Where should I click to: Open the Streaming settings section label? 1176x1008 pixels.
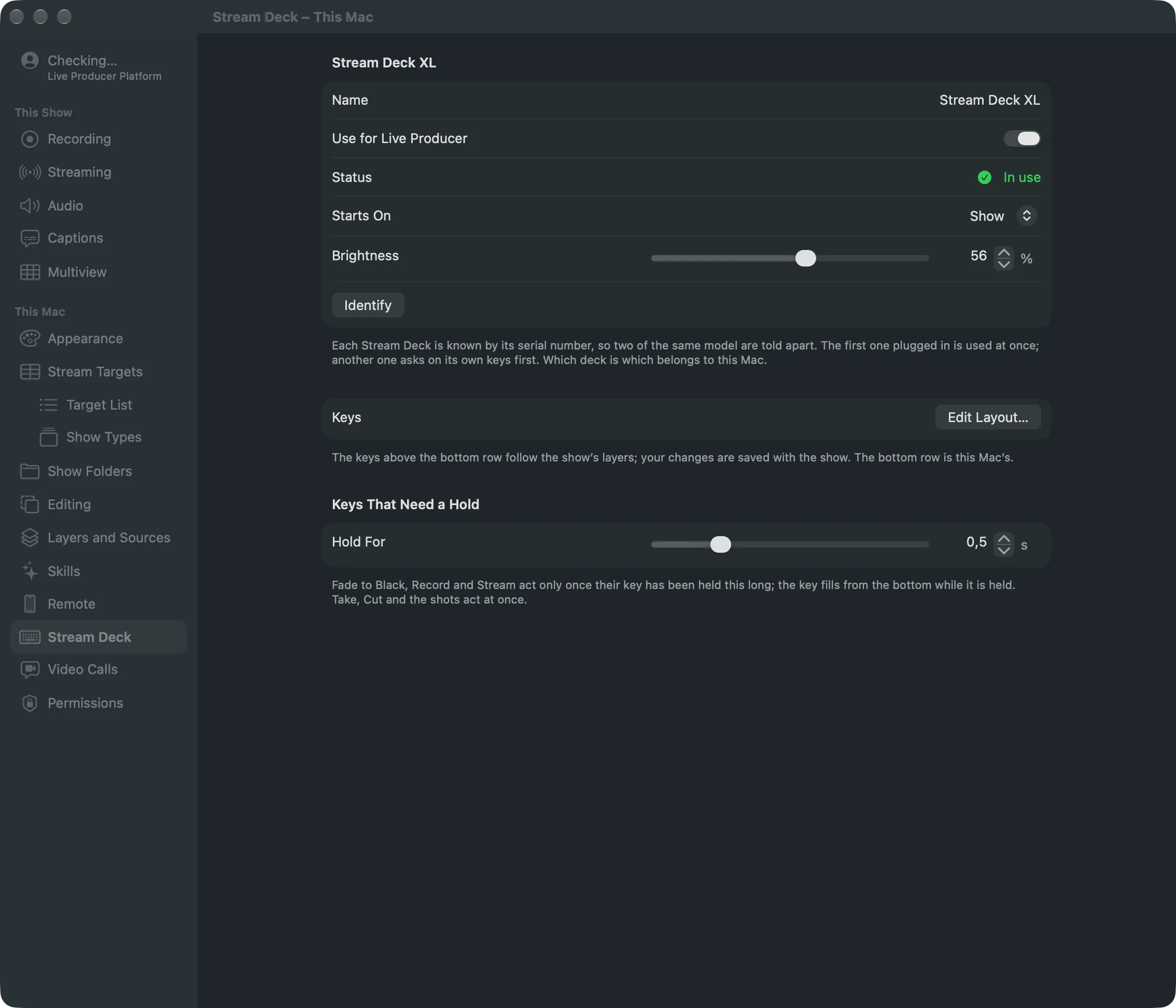79,172
